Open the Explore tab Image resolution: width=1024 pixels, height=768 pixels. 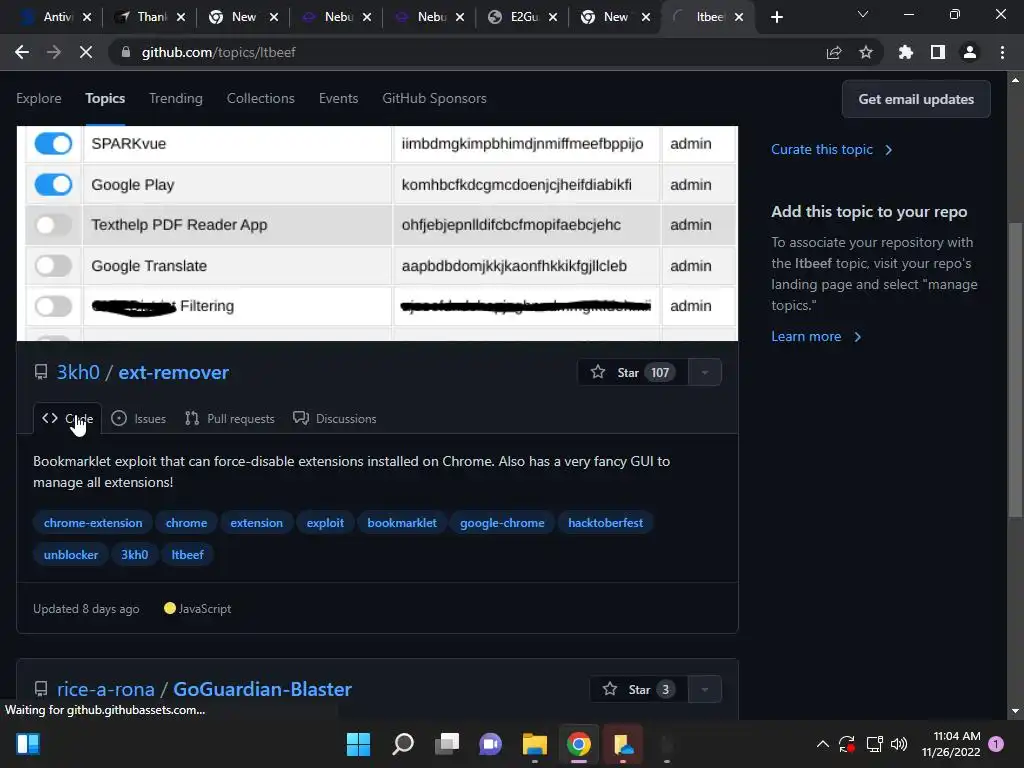coord(39,98)
